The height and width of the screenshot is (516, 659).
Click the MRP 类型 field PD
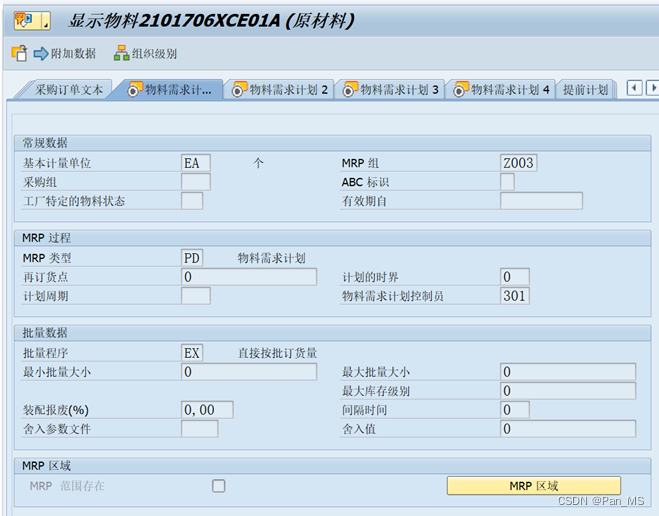(192, 258)
